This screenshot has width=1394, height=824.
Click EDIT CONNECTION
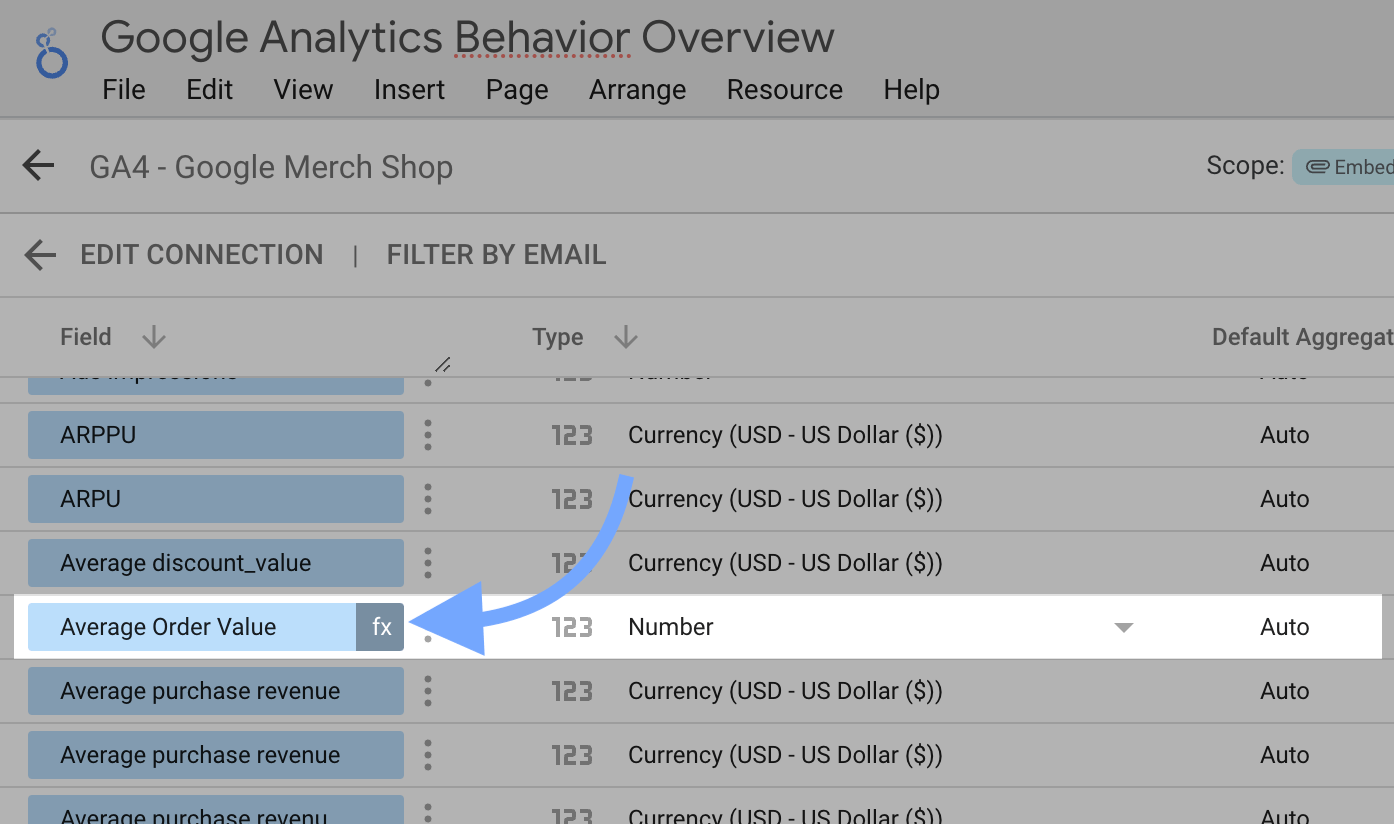tap(202, 254)
